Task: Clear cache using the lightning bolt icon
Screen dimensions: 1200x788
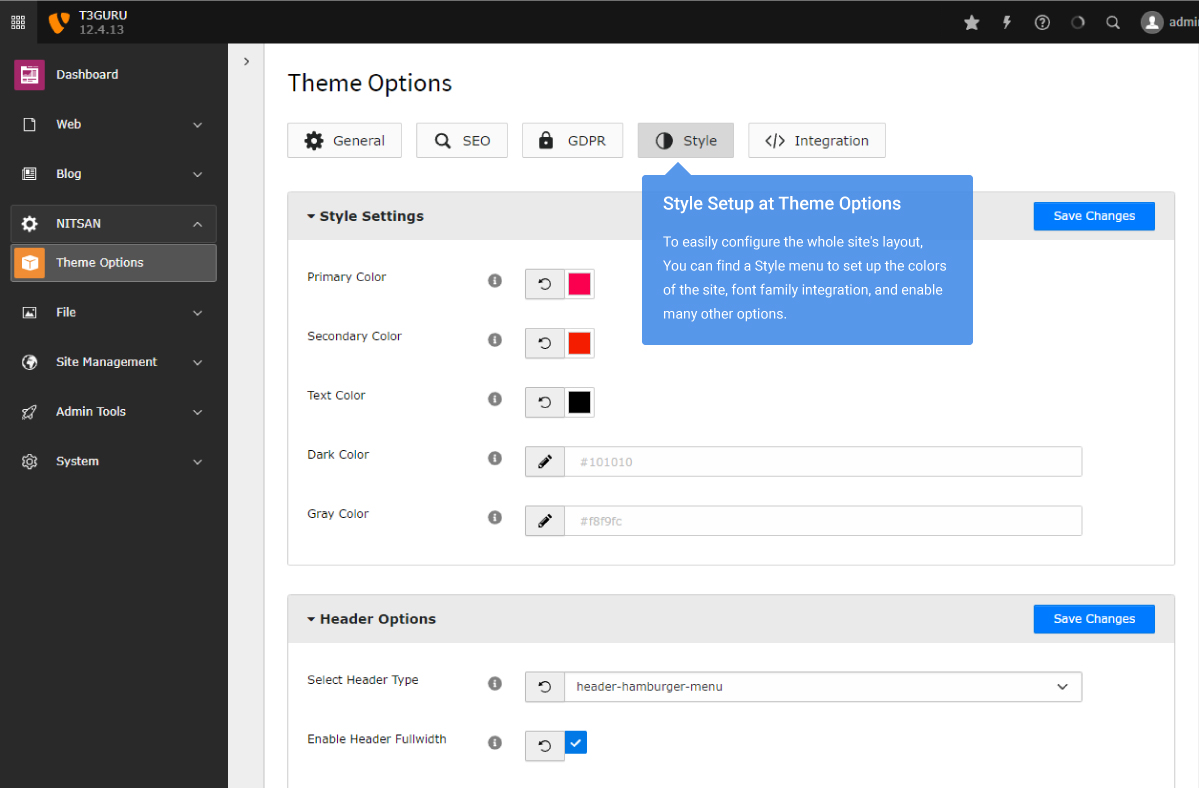Action: pos(1006,21)
